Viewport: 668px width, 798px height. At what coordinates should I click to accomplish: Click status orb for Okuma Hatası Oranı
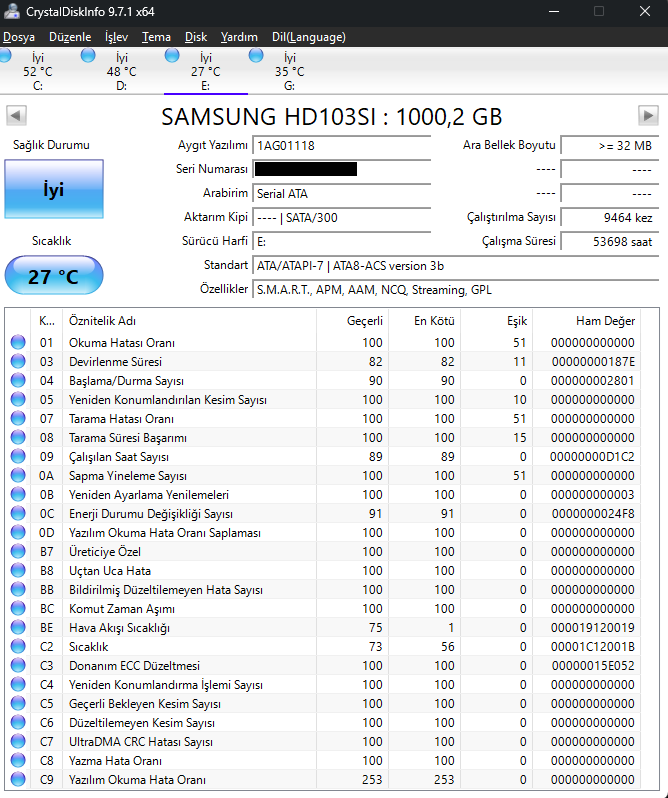pyautogui.click(x=18, y=343)
